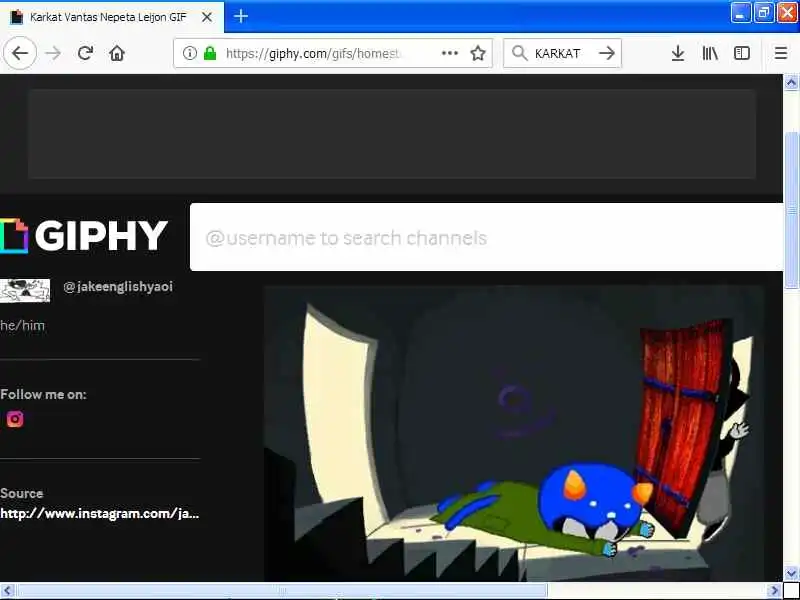Reload the current Giphy page

pyautogui.click(x=85, y=53)
